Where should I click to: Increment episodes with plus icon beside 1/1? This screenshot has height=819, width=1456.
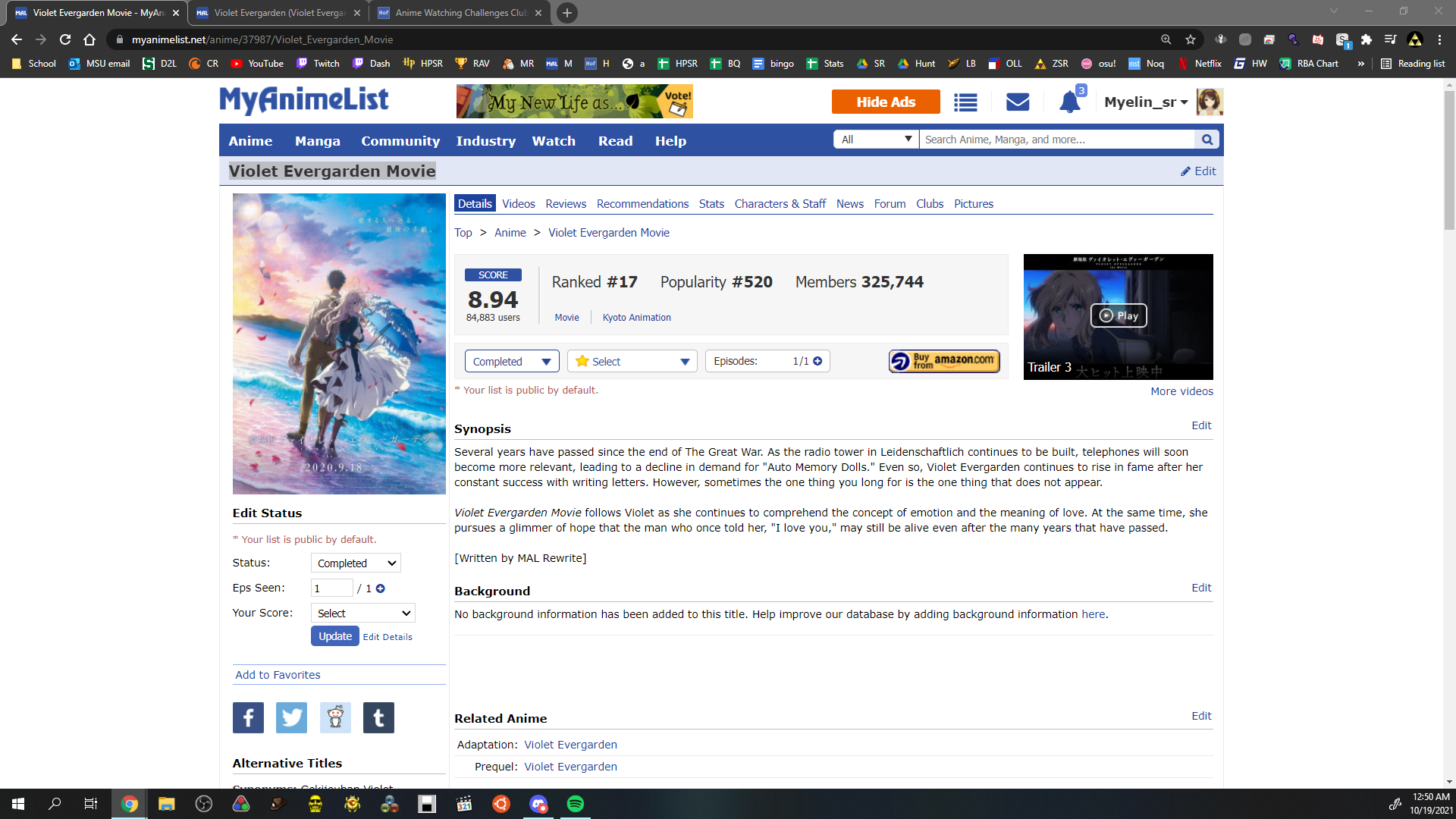[817, 361]
